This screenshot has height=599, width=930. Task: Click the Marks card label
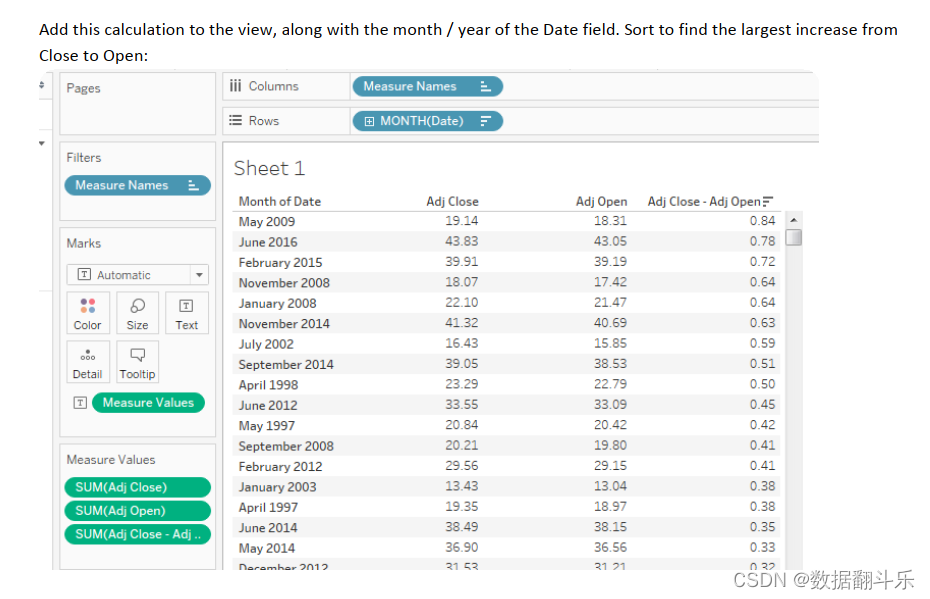pos(84,243)
